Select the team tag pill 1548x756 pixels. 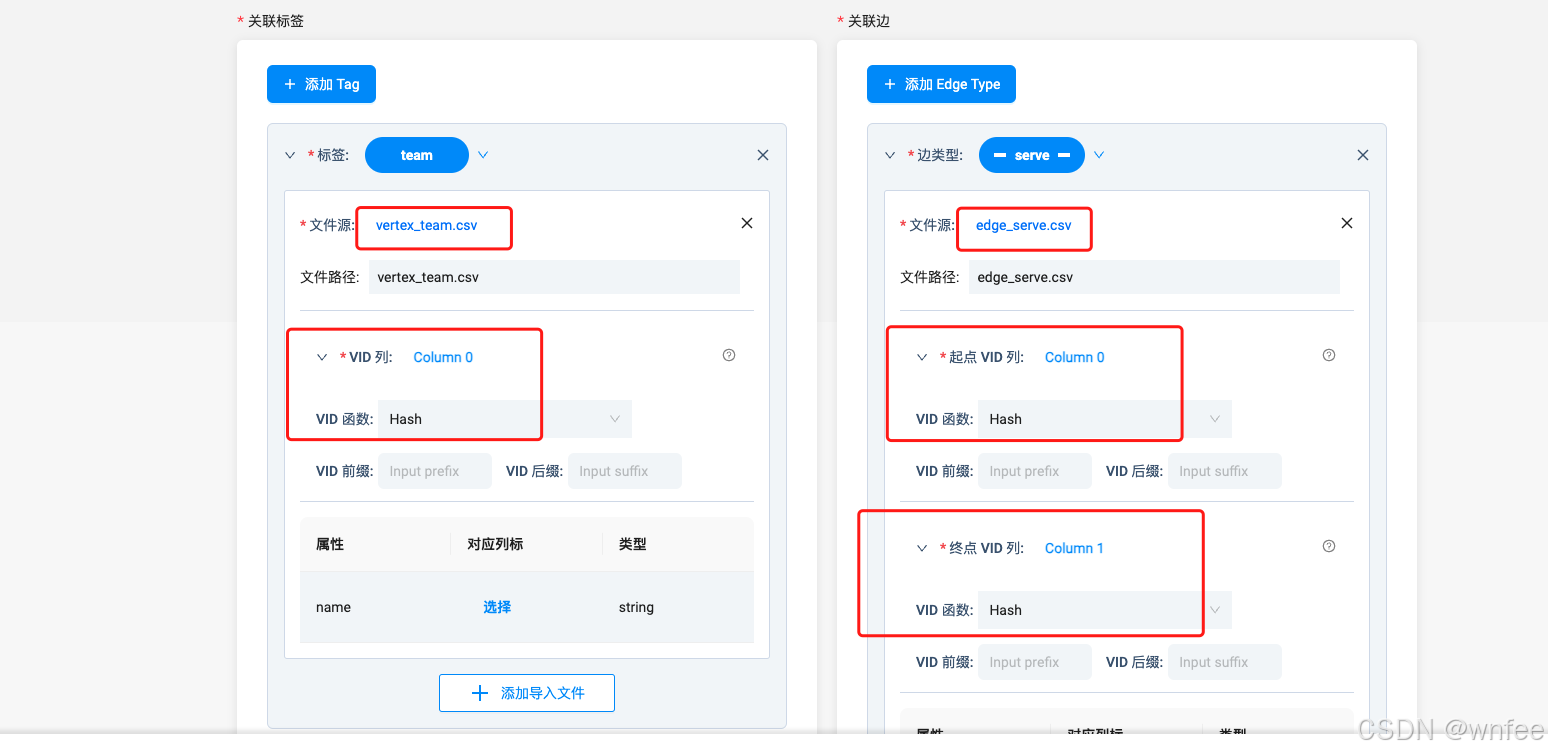click(x=417, y=155)
